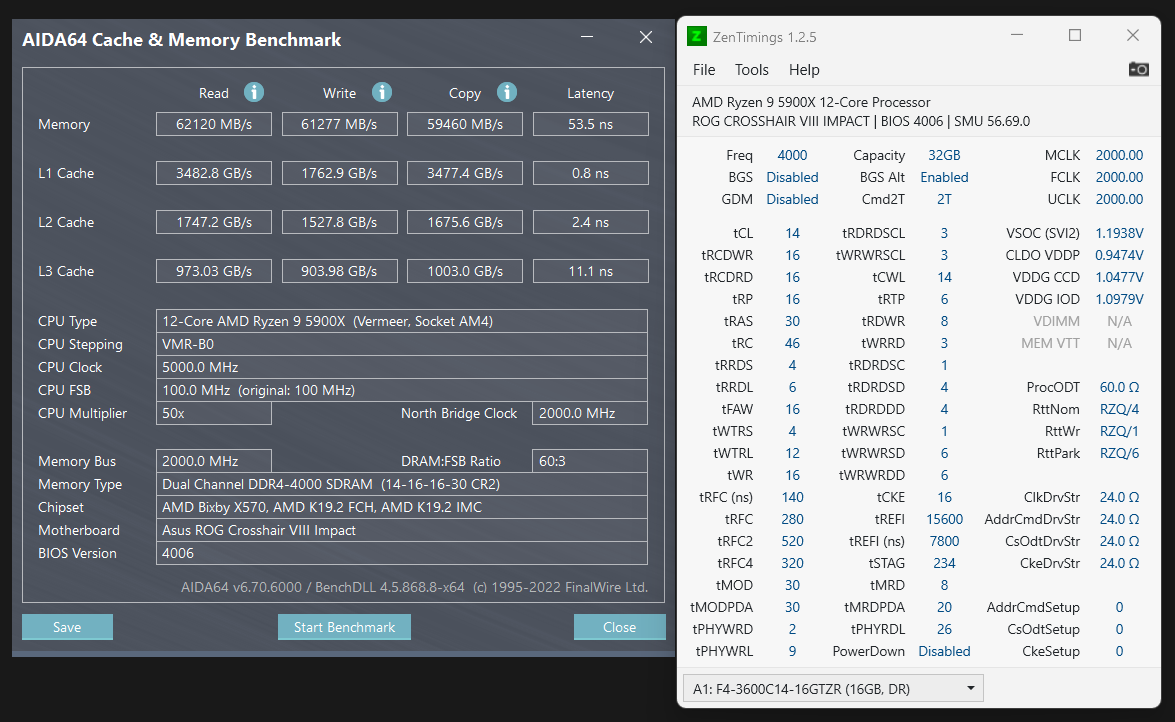1175x722 pixels.
Task: Click the L2 Cache Read 1747.2 GB/s value
Action: click(214, 222)
